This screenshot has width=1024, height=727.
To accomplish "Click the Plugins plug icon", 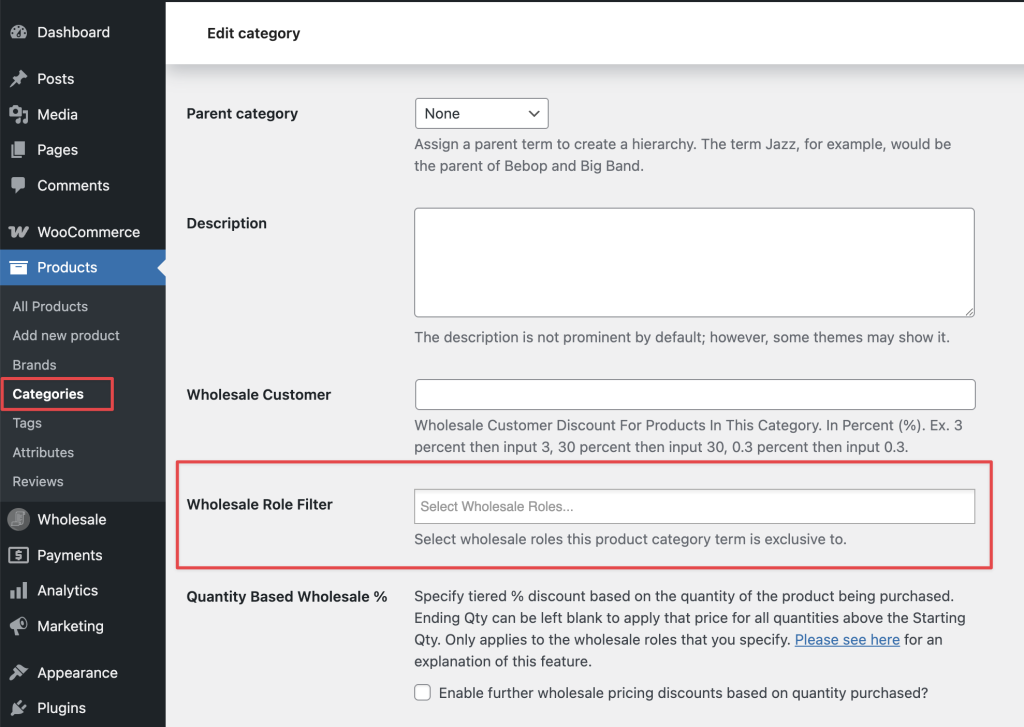I will [x=19, y=707].
